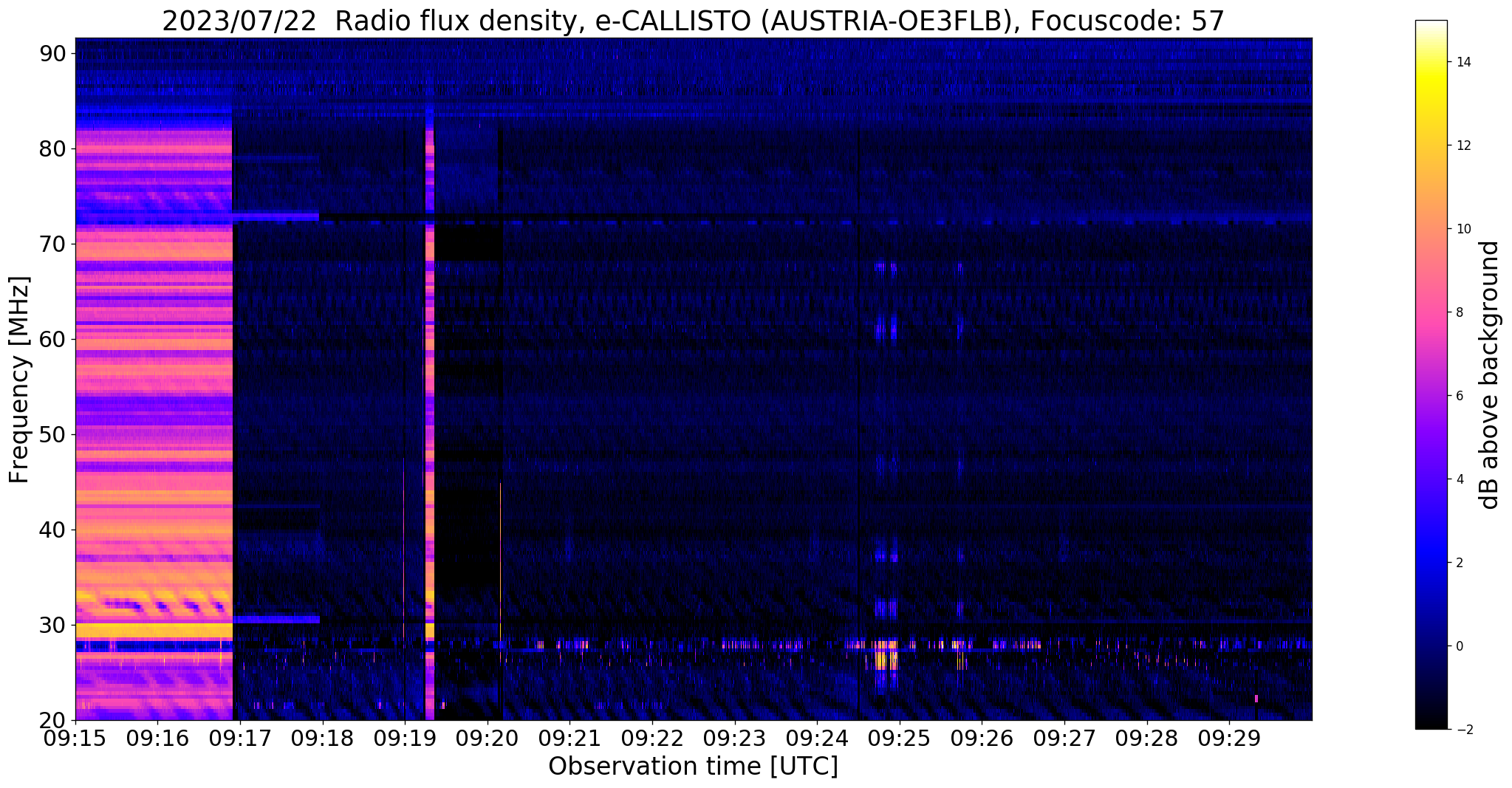Click the 09:24 time tick label
1512x788 pixels.
click(x=817, y=737)
